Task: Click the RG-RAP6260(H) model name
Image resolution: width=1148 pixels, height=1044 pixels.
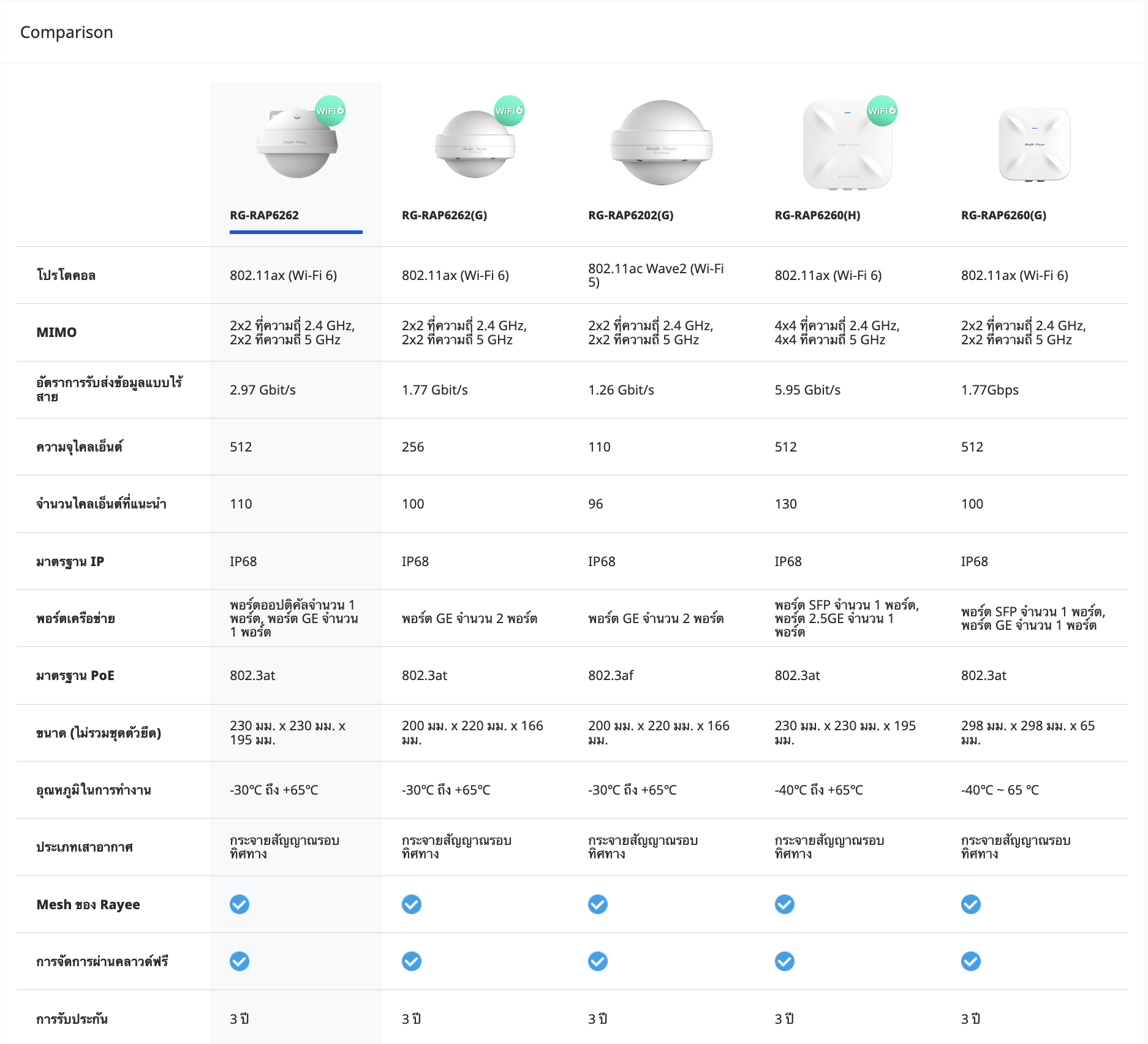Action: tap(817, 215)
